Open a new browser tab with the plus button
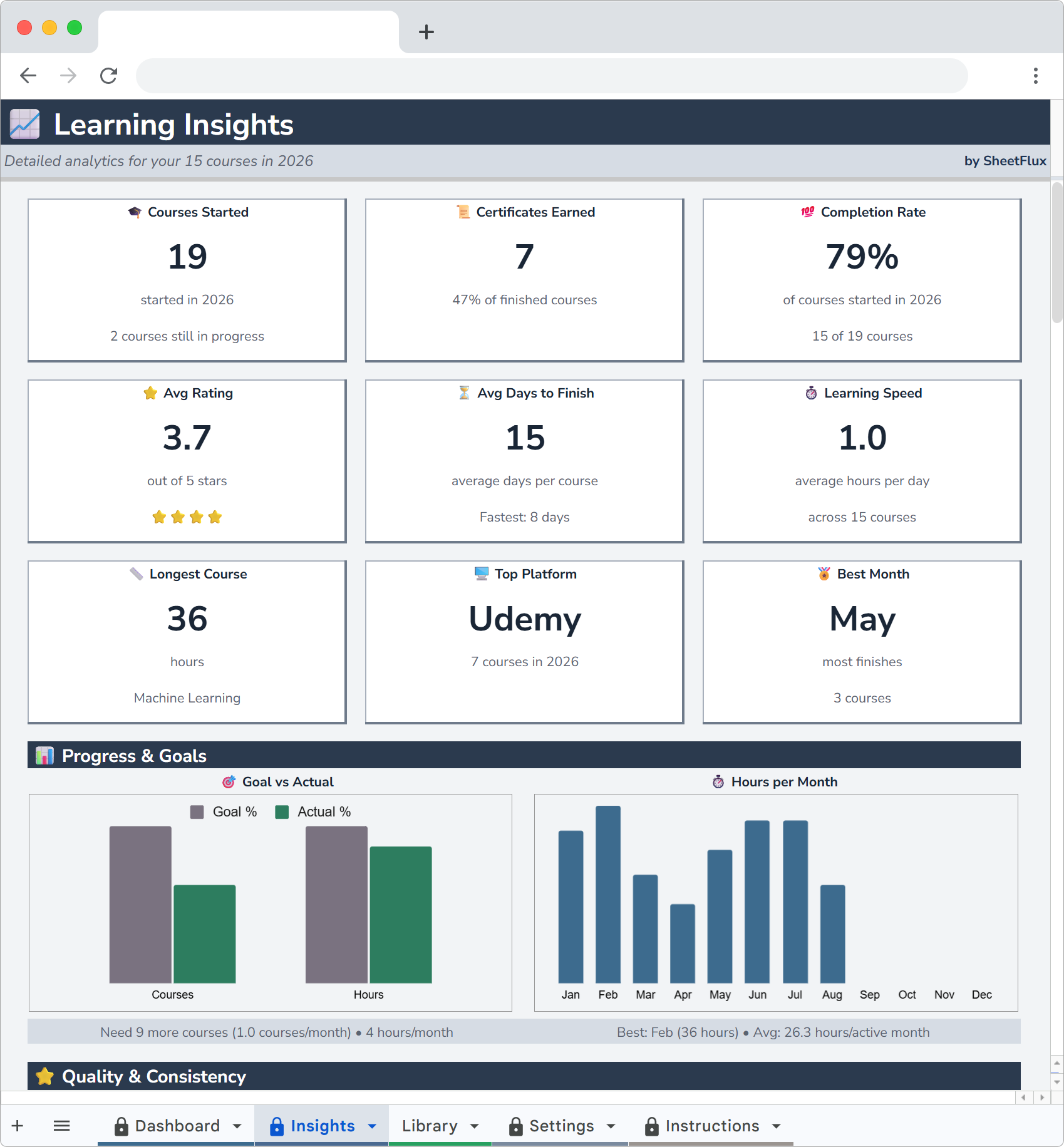The image size is (1064, 1147). click(426, 32)
